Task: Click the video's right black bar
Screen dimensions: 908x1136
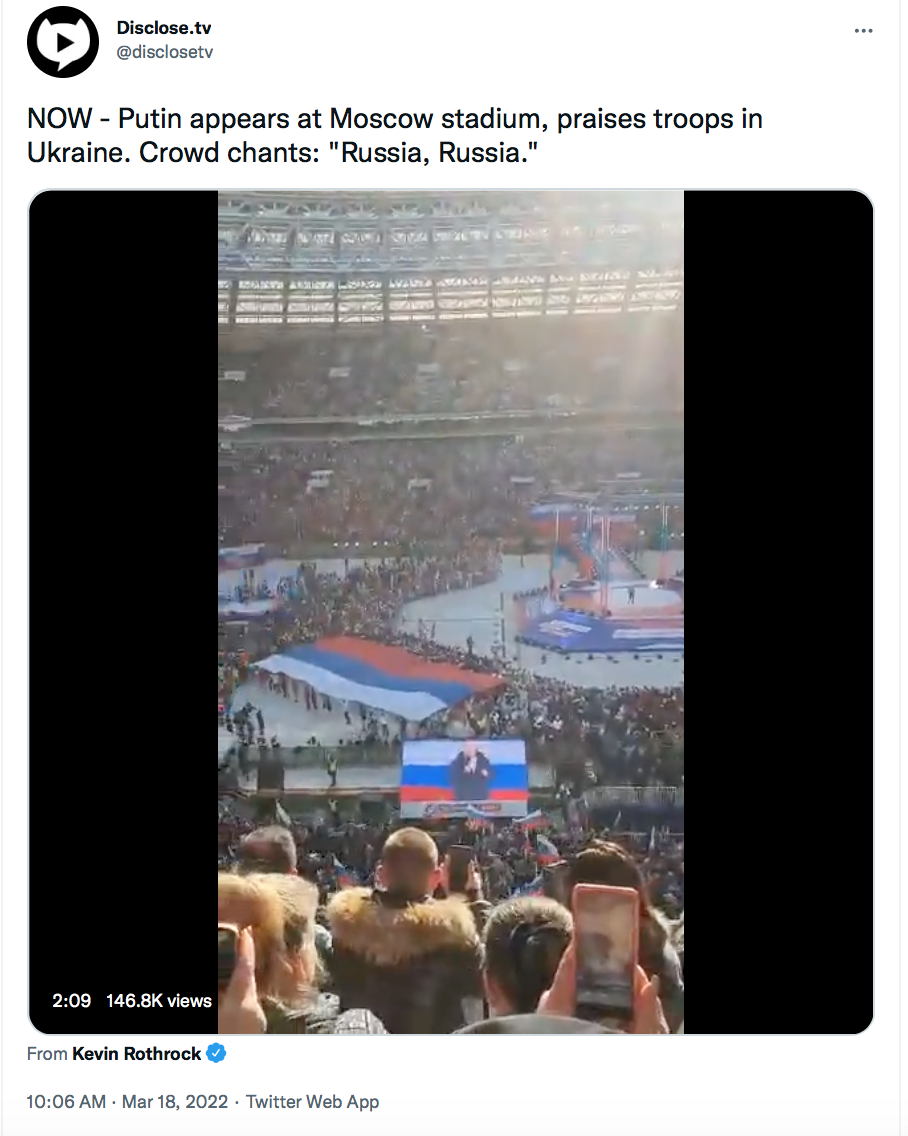Action: (x=778, y=600)
